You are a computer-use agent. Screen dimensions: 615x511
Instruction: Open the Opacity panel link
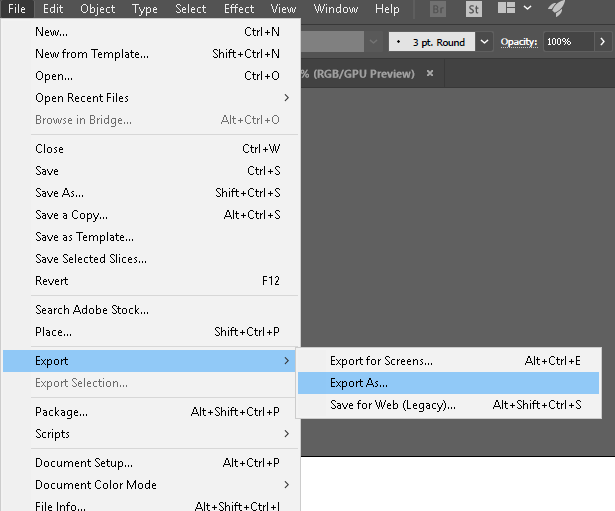coord(519,42)
